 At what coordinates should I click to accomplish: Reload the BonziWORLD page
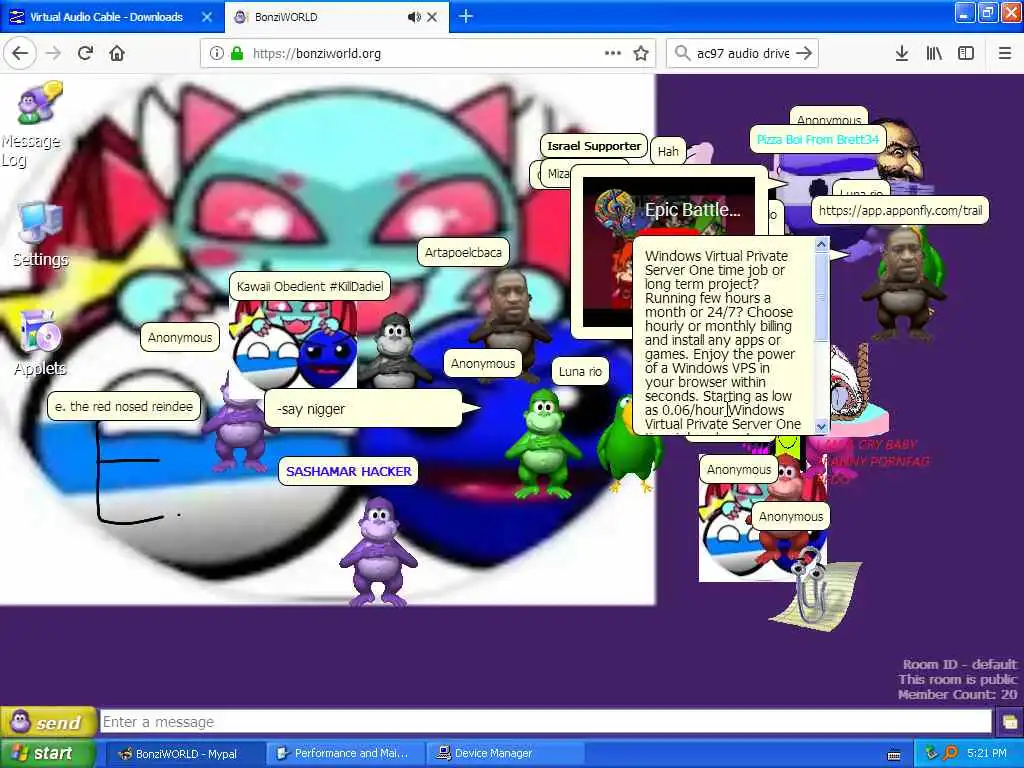[x=86, y=54]
